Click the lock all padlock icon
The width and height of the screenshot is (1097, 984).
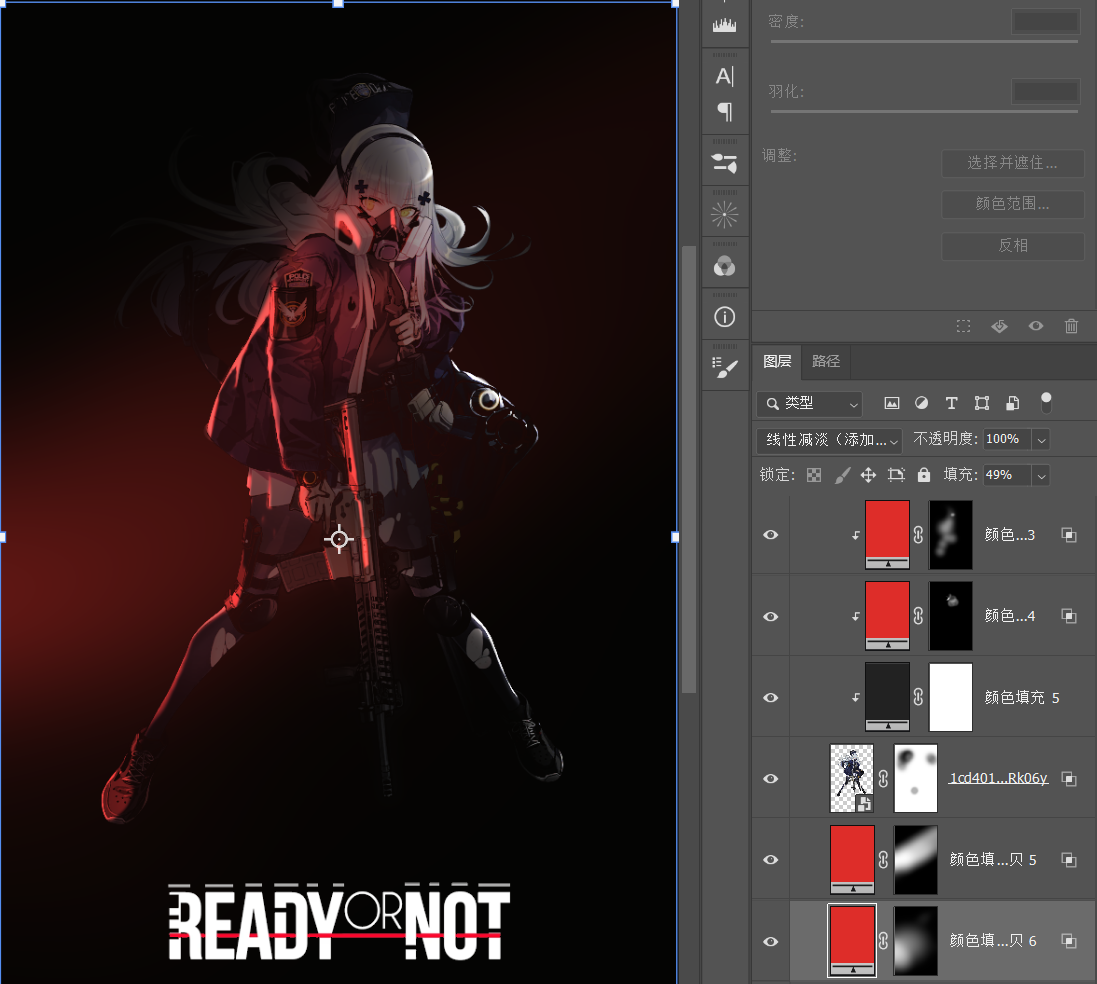click(x=923, y=475)
